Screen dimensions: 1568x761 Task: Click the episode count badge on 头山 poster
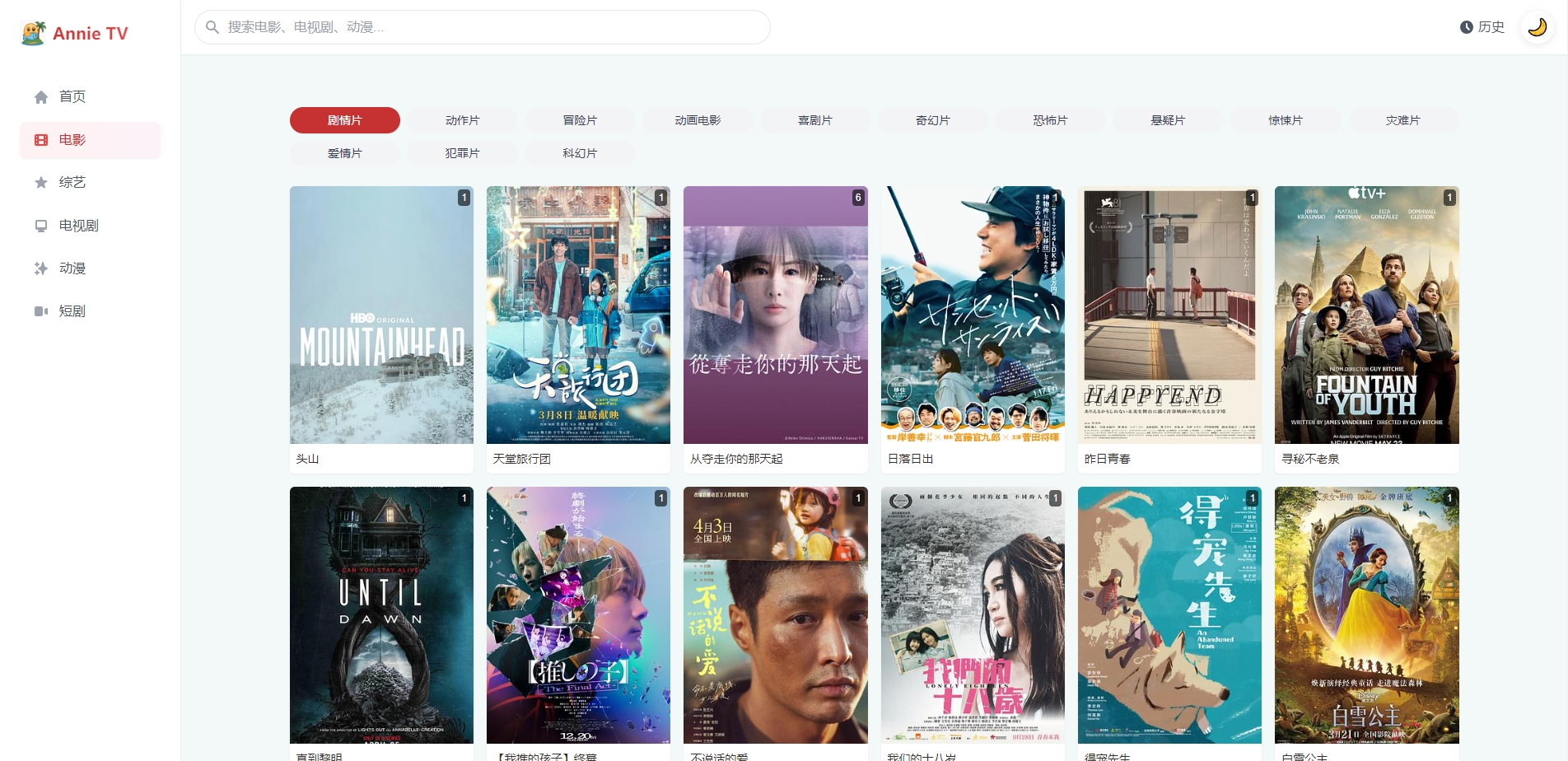pyautogui.click(x=464, y=198)
